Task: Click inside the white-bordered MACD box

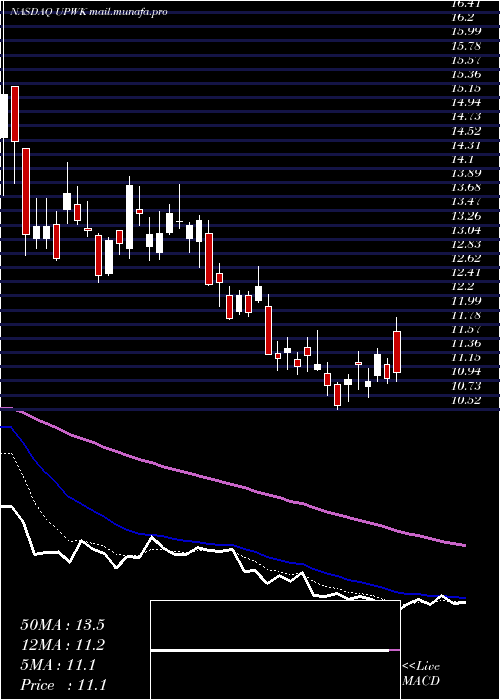Action: click(x=275, y=650)
